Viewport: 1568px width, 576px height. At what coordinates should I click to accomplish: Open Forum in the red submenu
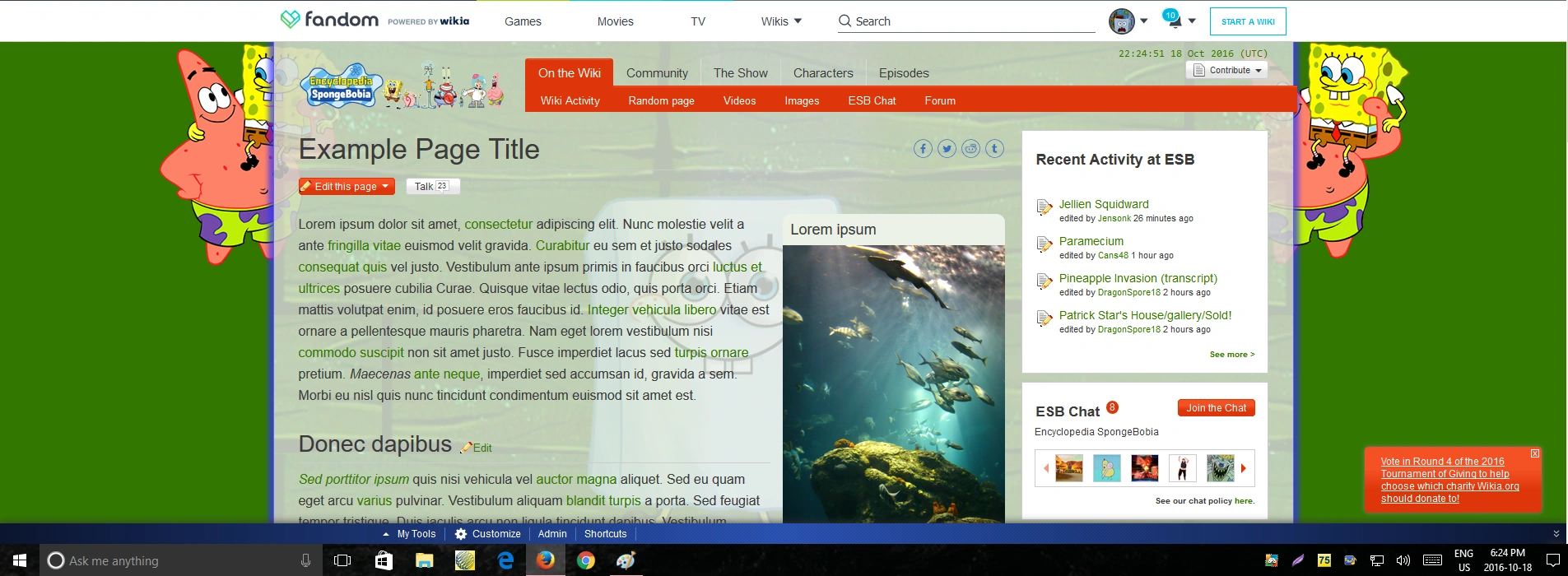point(940,100)
